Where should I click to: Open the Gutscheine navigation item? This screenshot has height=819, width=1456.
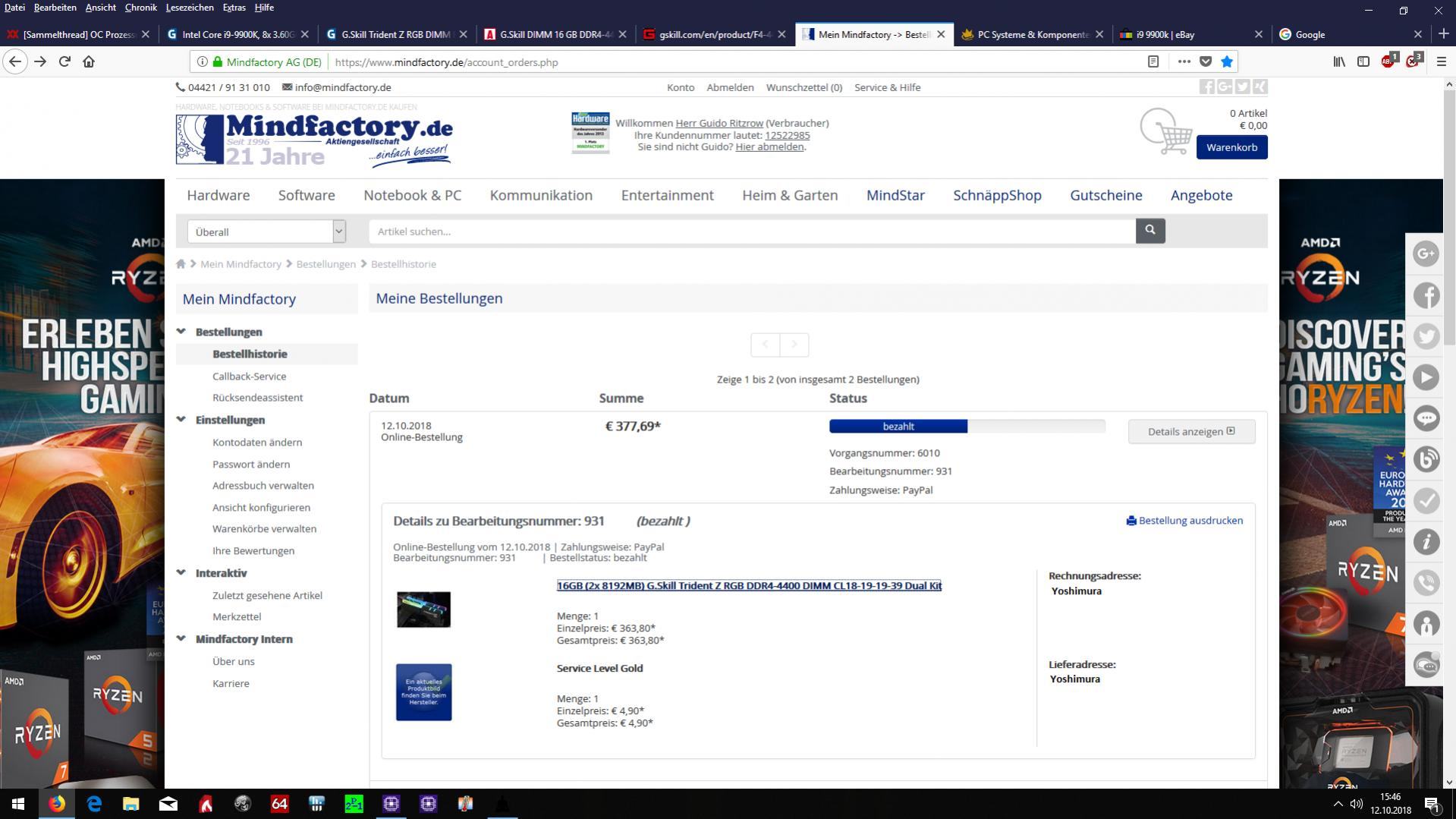(1105, 195)
